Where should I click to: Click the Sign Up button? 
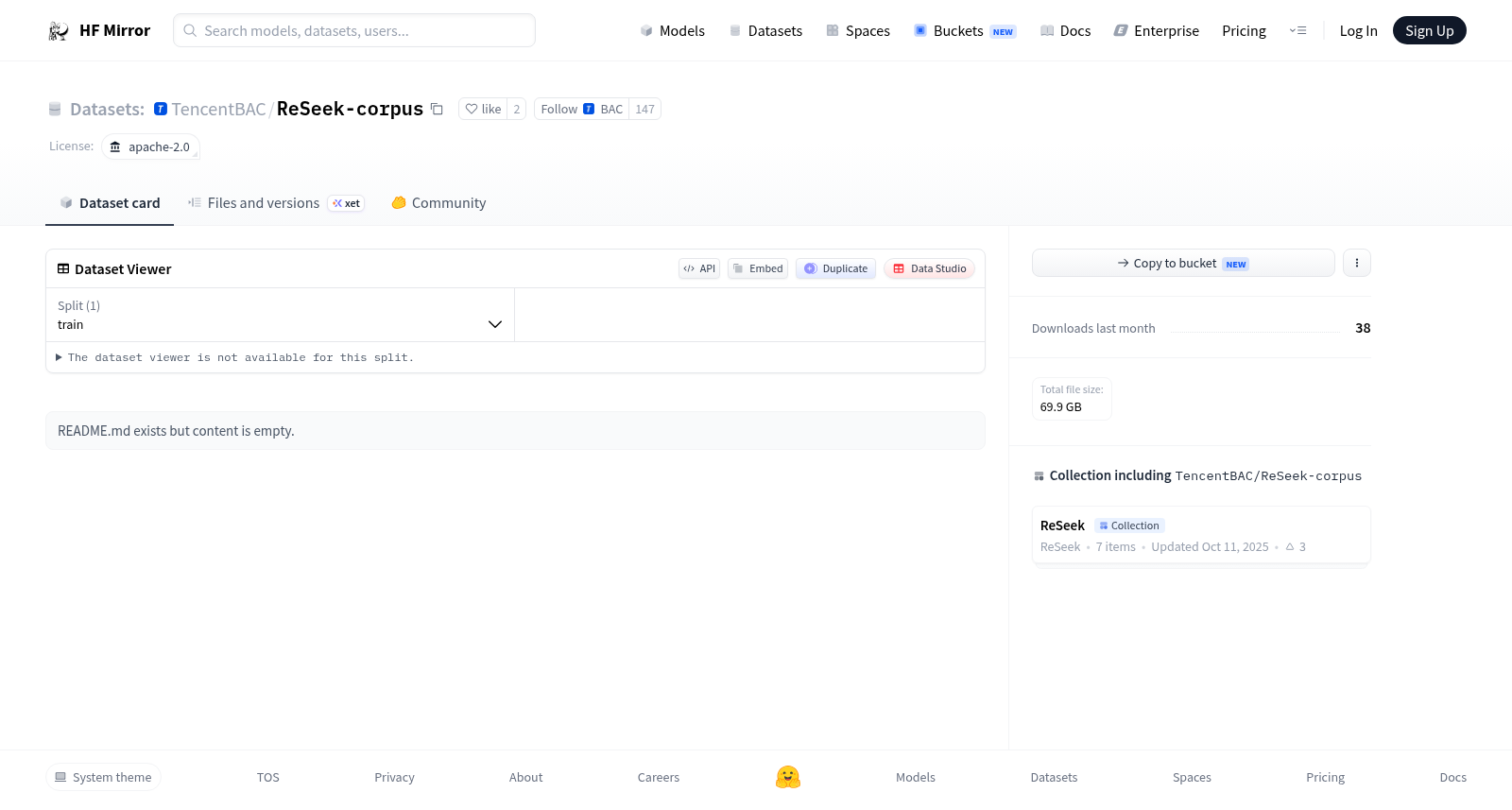click(1429, 31)
